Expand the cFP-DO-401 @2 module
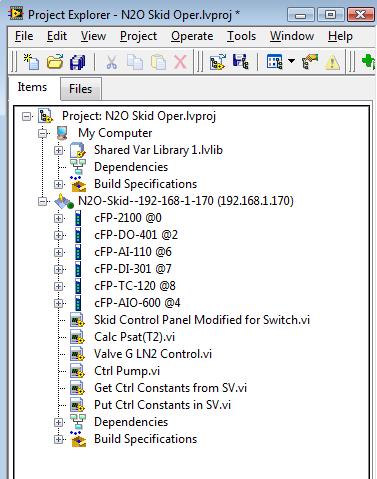Screen dimensions: 377x479 tap(58, 235)
